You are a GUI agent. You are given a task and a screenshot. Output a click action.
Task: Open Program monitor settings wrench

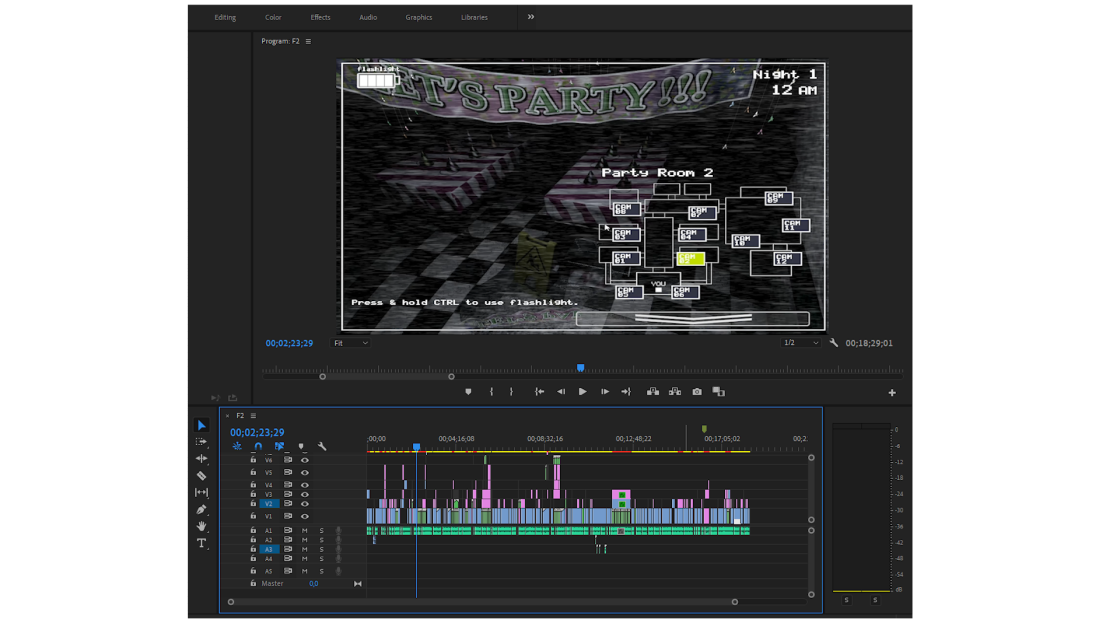coord(834,343)
